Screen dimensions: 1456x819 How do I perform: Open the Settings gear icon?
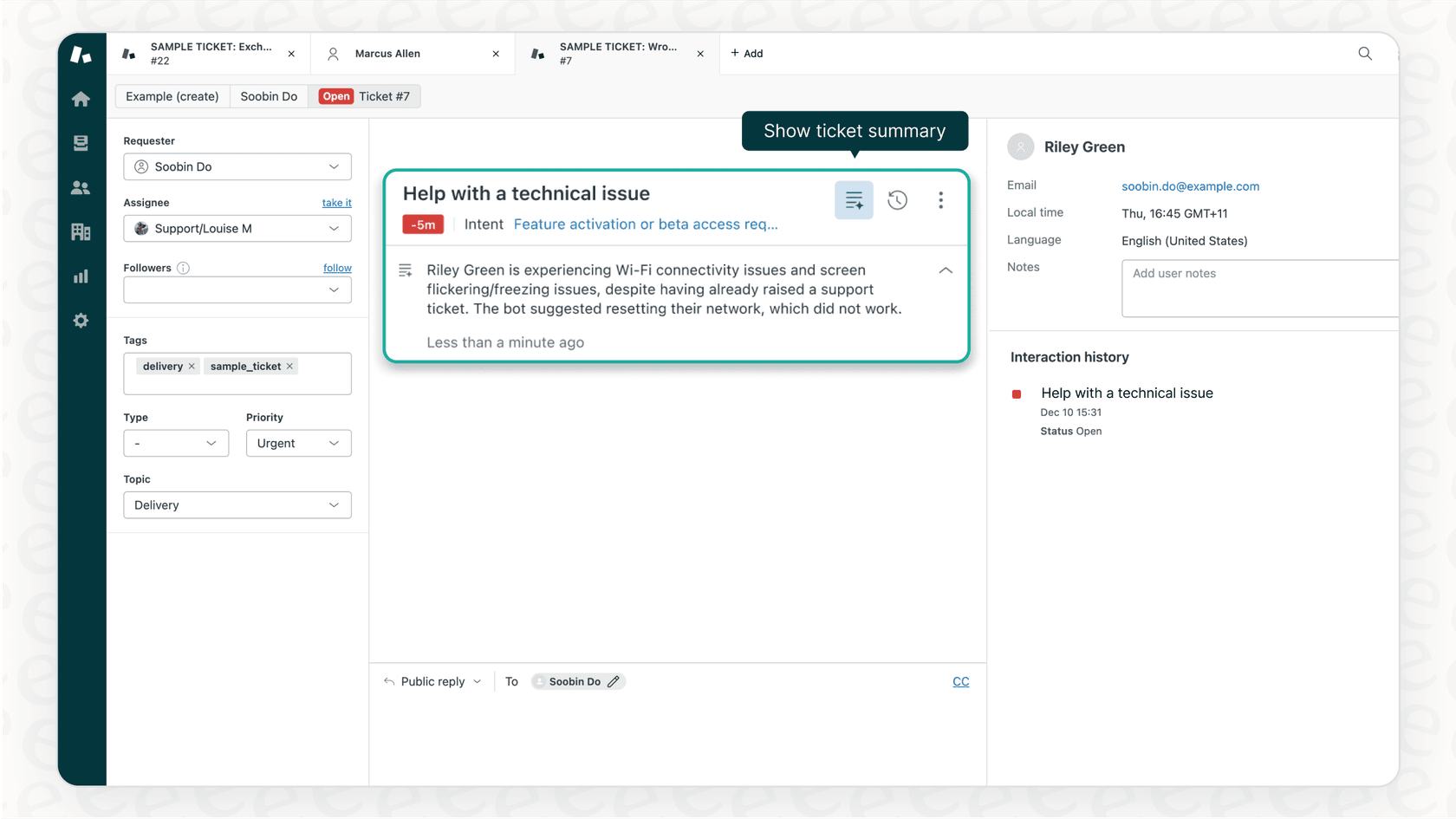(81, 321)
